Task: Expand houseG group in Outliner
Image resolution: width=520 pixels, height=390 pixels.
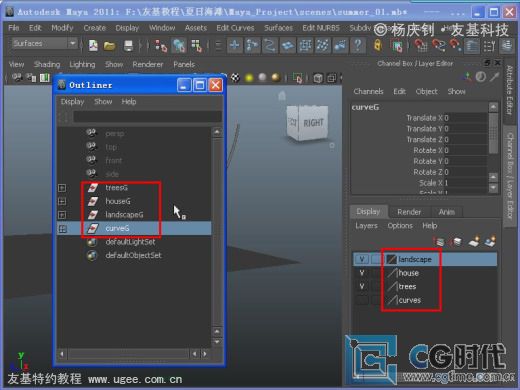Action: coord(62,201)
